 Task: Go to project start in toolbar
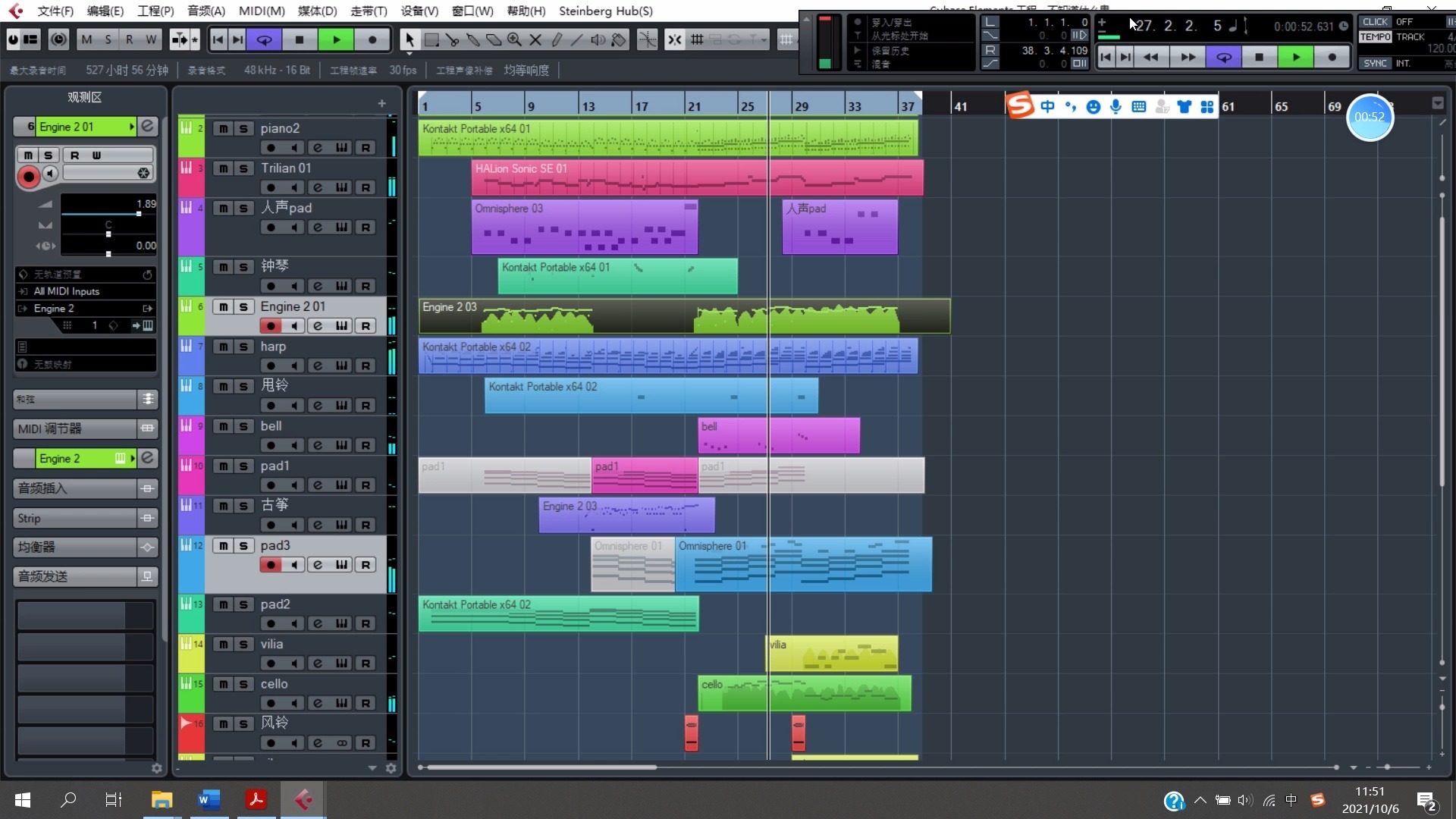point(218,40)
